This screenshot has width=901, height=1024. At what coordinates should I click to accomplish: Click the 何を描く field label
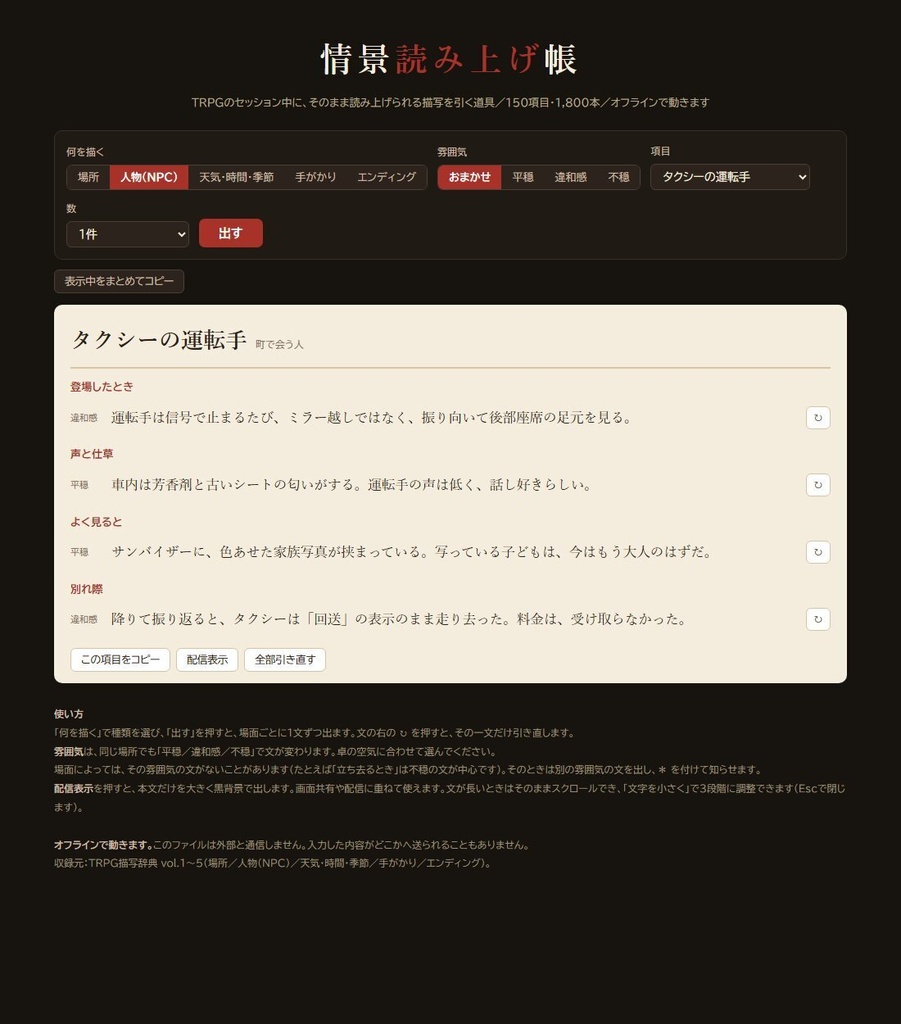tap(85, 152)
